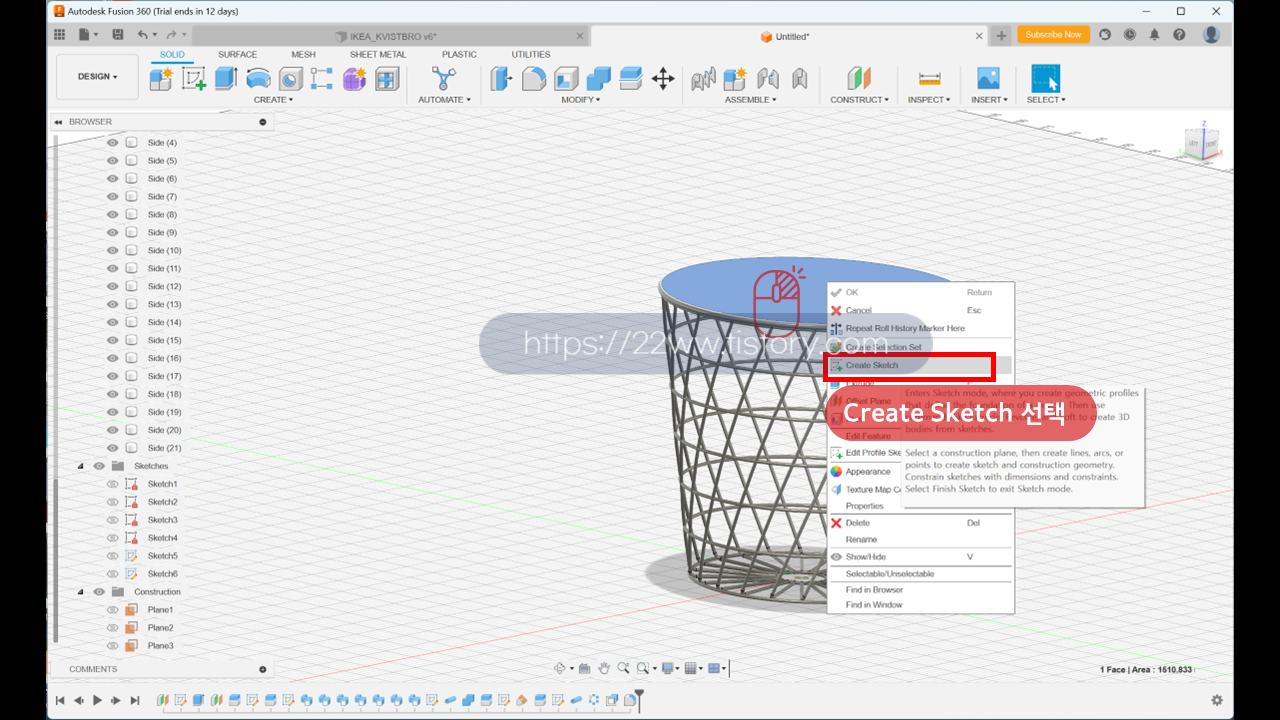Toggle visibility of the Sketches folder
This screenshot has height=720, width=1280.
point(99,466)
